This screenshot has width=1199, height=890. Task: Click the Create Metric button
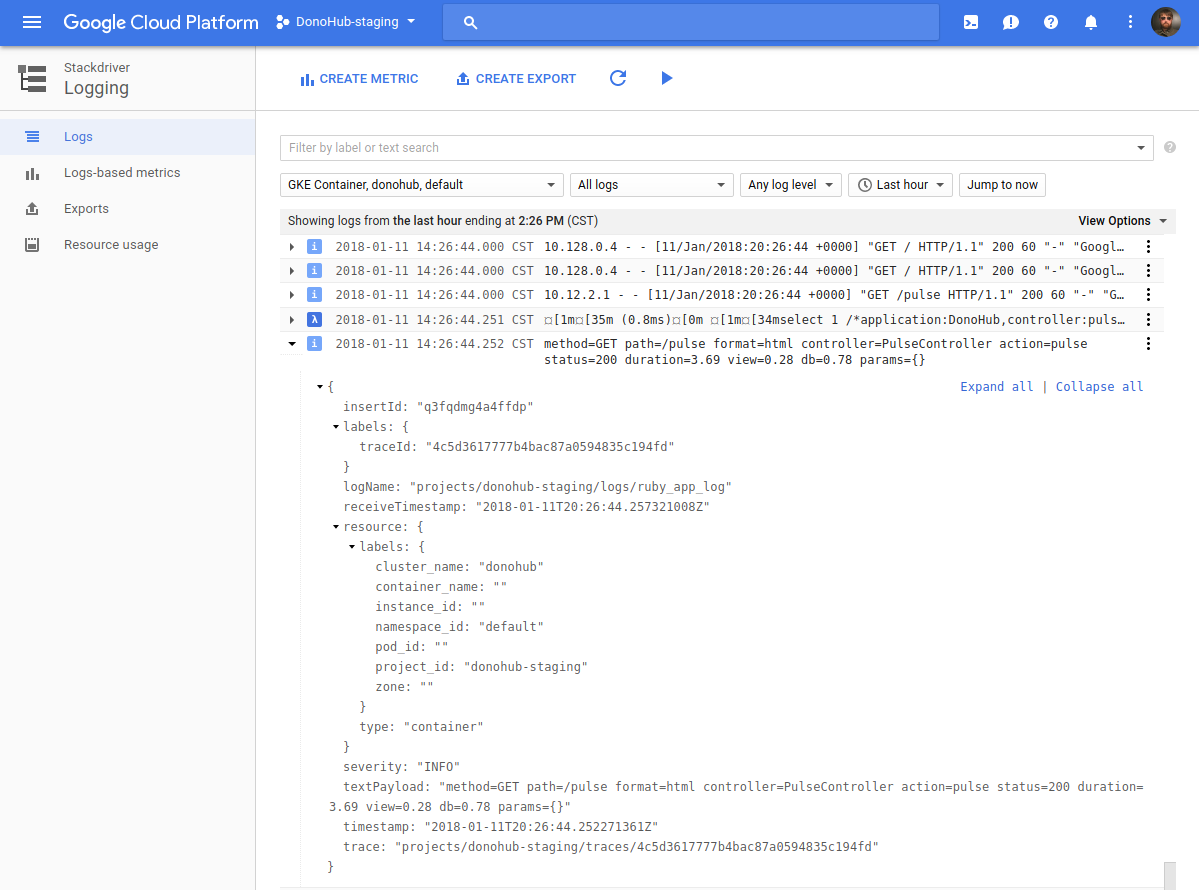click(x=359, y=79)
